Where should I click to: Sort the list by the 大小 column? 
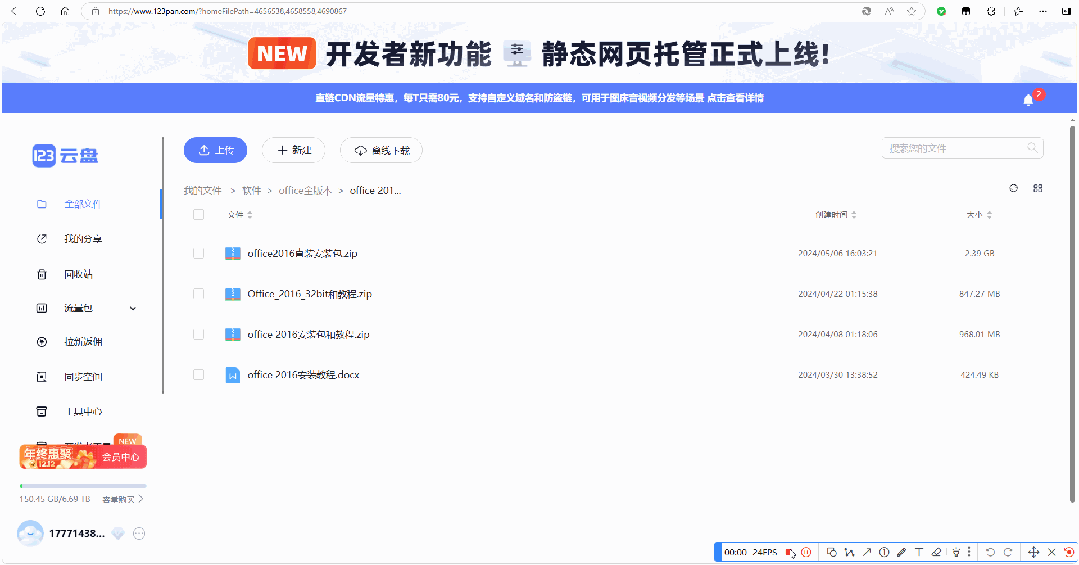[x=979, y=215]
